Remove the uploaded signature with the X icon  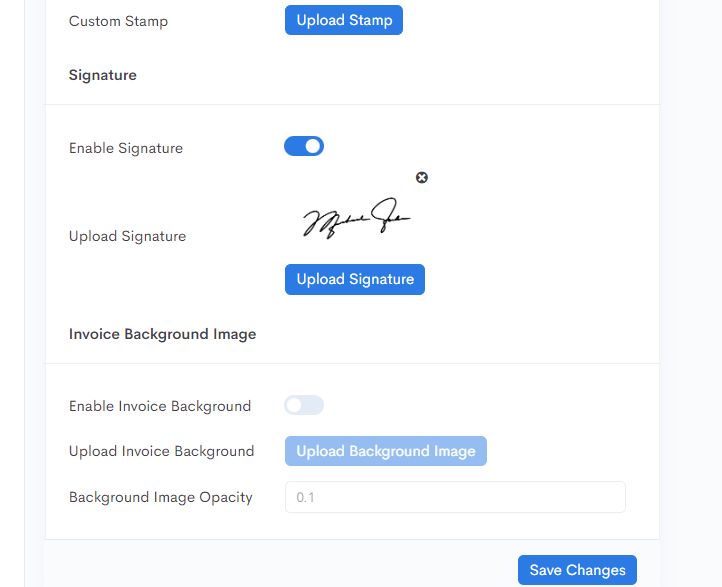pos(421,177)
